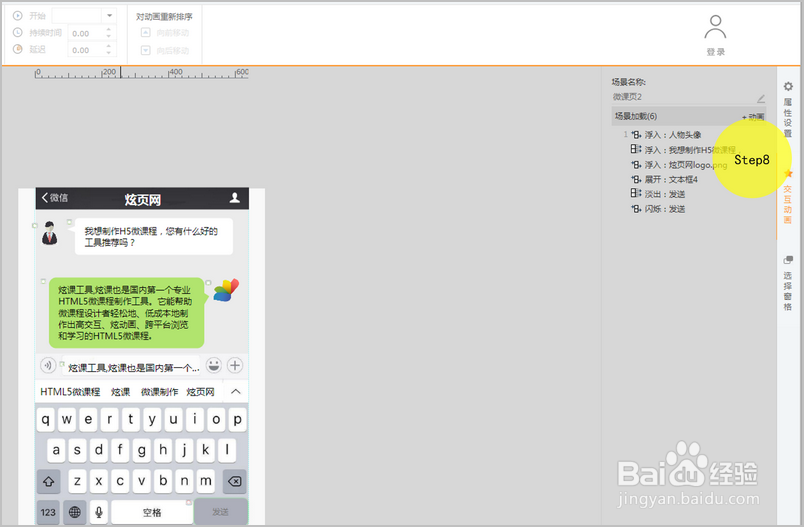This screenshot has width=804, height=527.
Task: Click keyboard suggestion 炫页网
Action: 200,392
